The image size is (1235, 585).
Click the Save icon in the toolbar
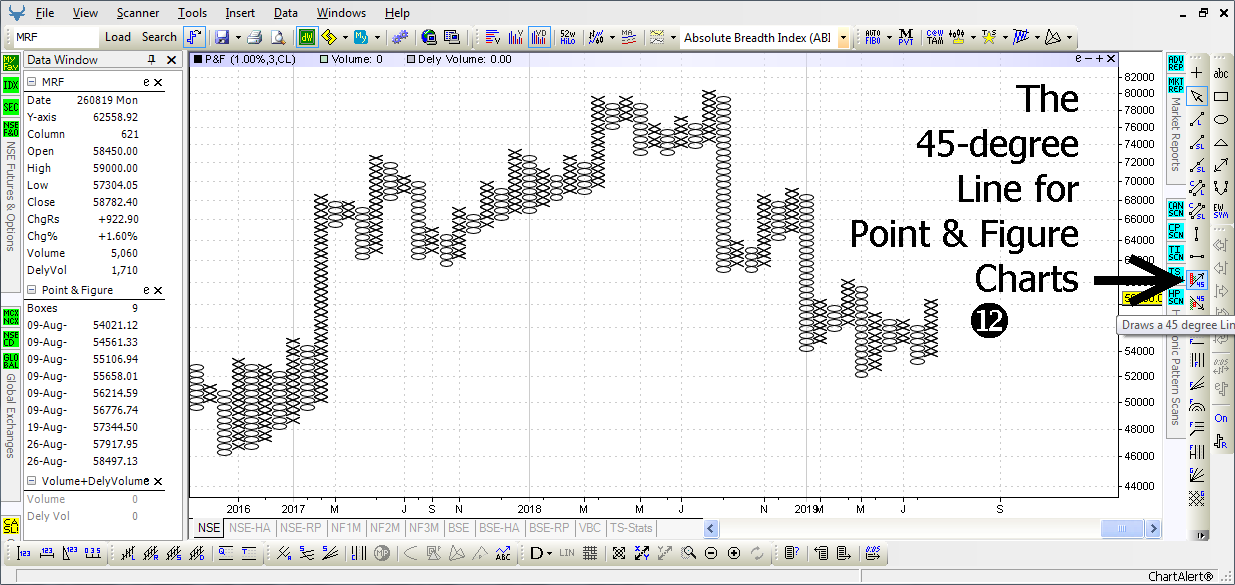[221, 37]
